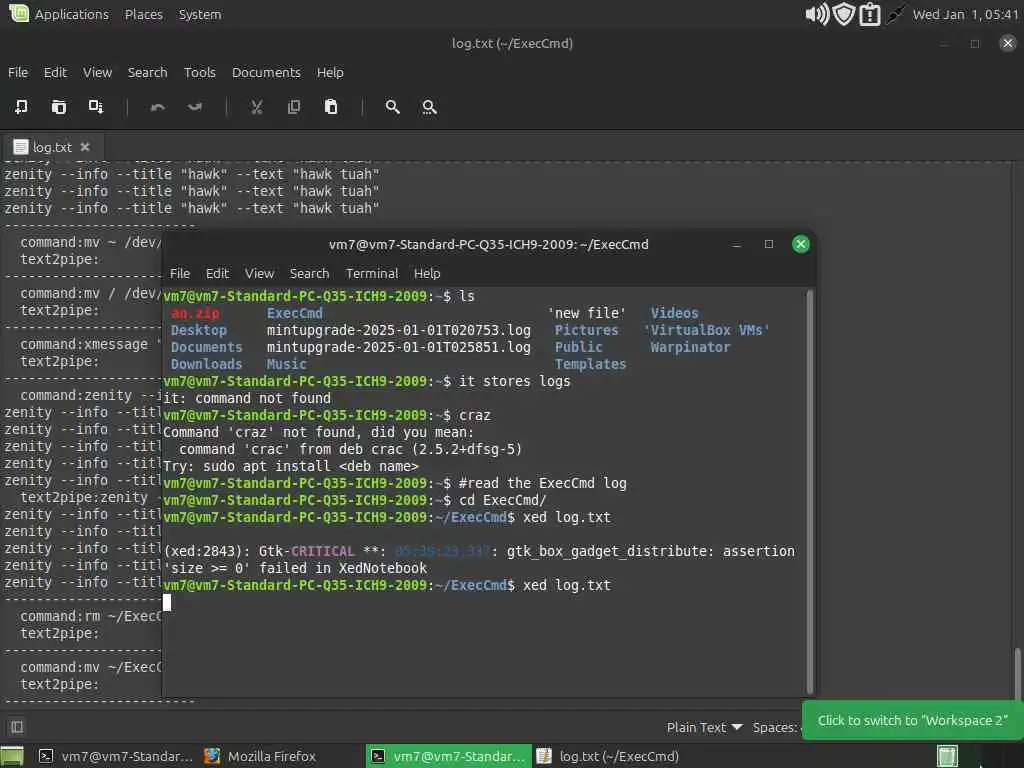Viewport: 1024px width, 768px height.
Task: Click to switch to Workspace 2 tooltip
Action: click(x=912, y=720)
